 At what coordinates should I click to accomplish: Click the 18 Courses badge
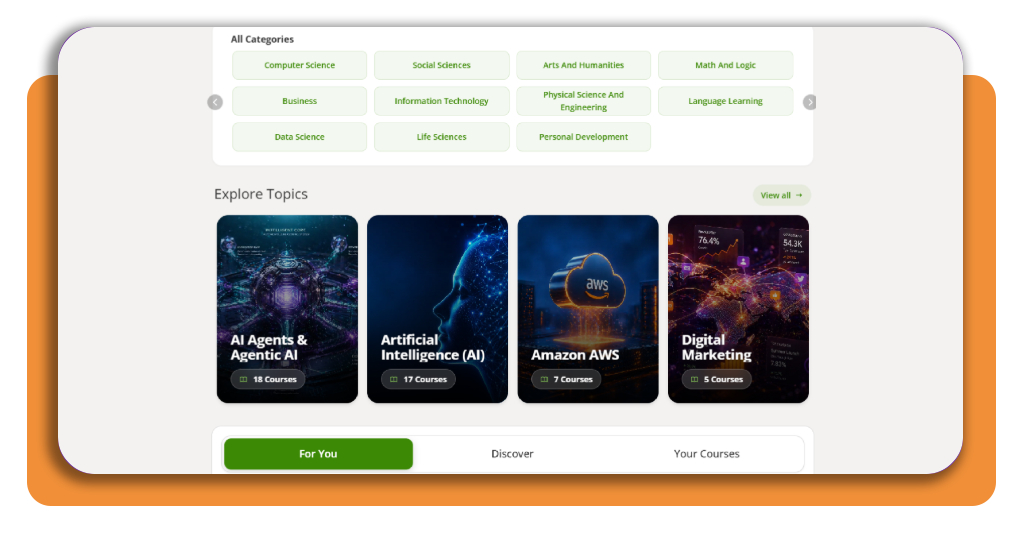[x=268, y=379]
